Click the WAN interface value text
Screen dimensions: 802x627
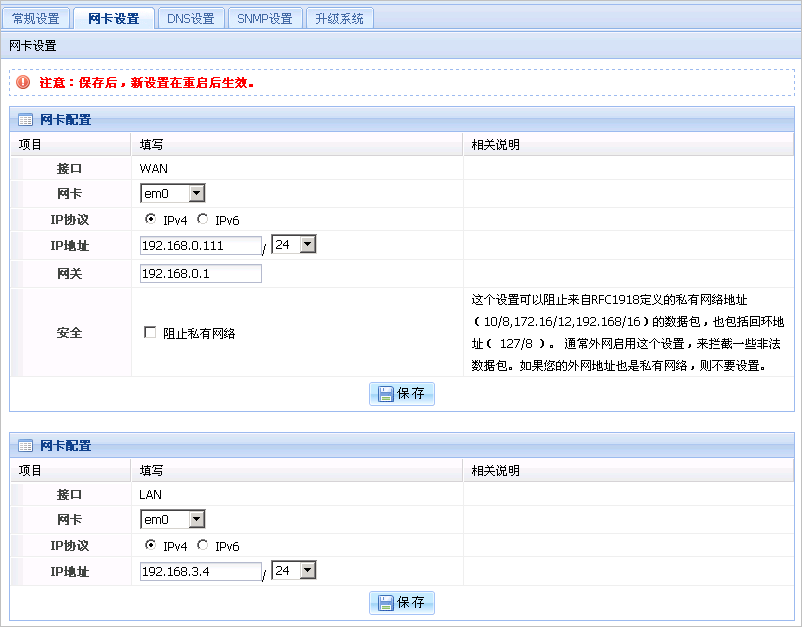pyautogui.click(x=153, y=169)
